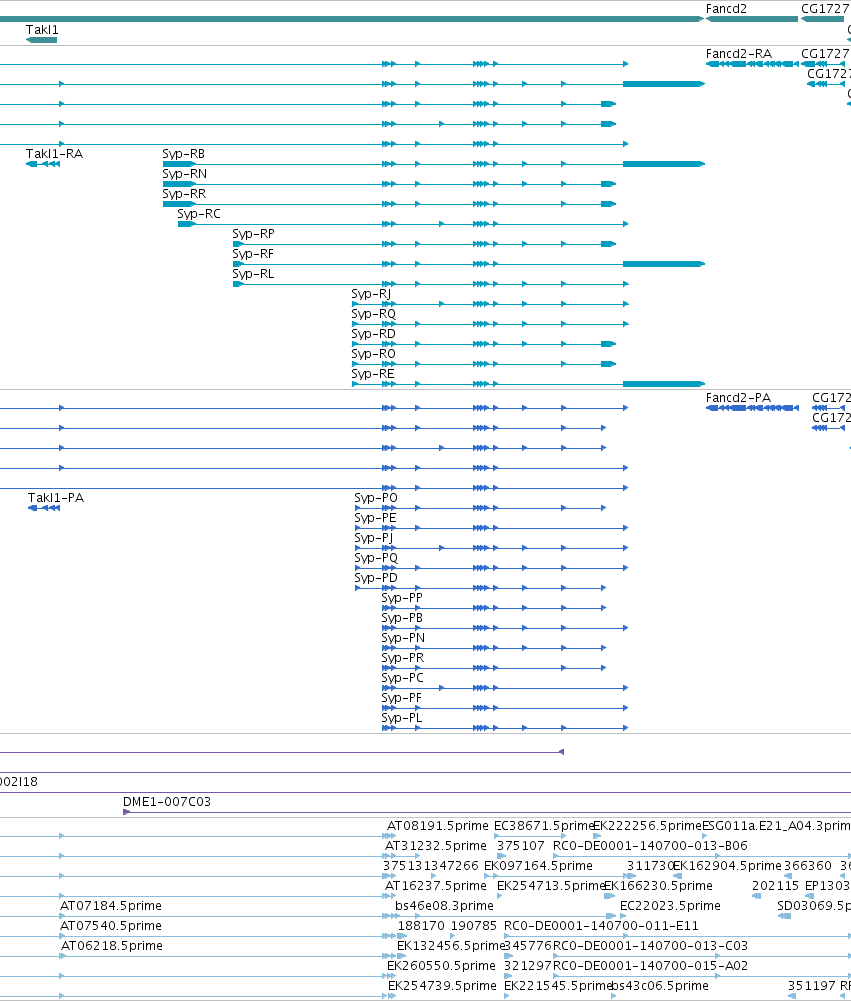The image size is (851, 1001).
Task: Select the Syp-RF transcript label
Action: click(x=253, y=254)
